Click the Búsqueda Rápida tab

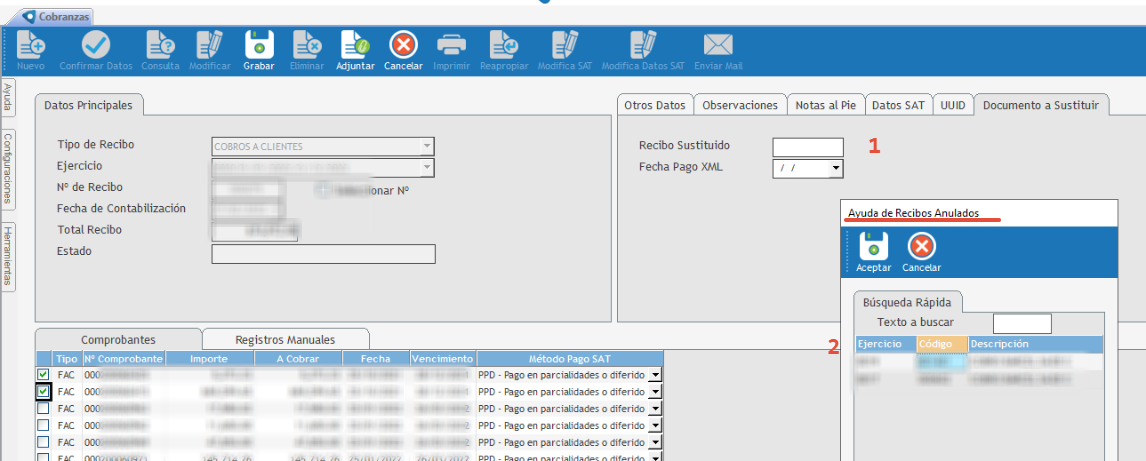click(906, 302)
